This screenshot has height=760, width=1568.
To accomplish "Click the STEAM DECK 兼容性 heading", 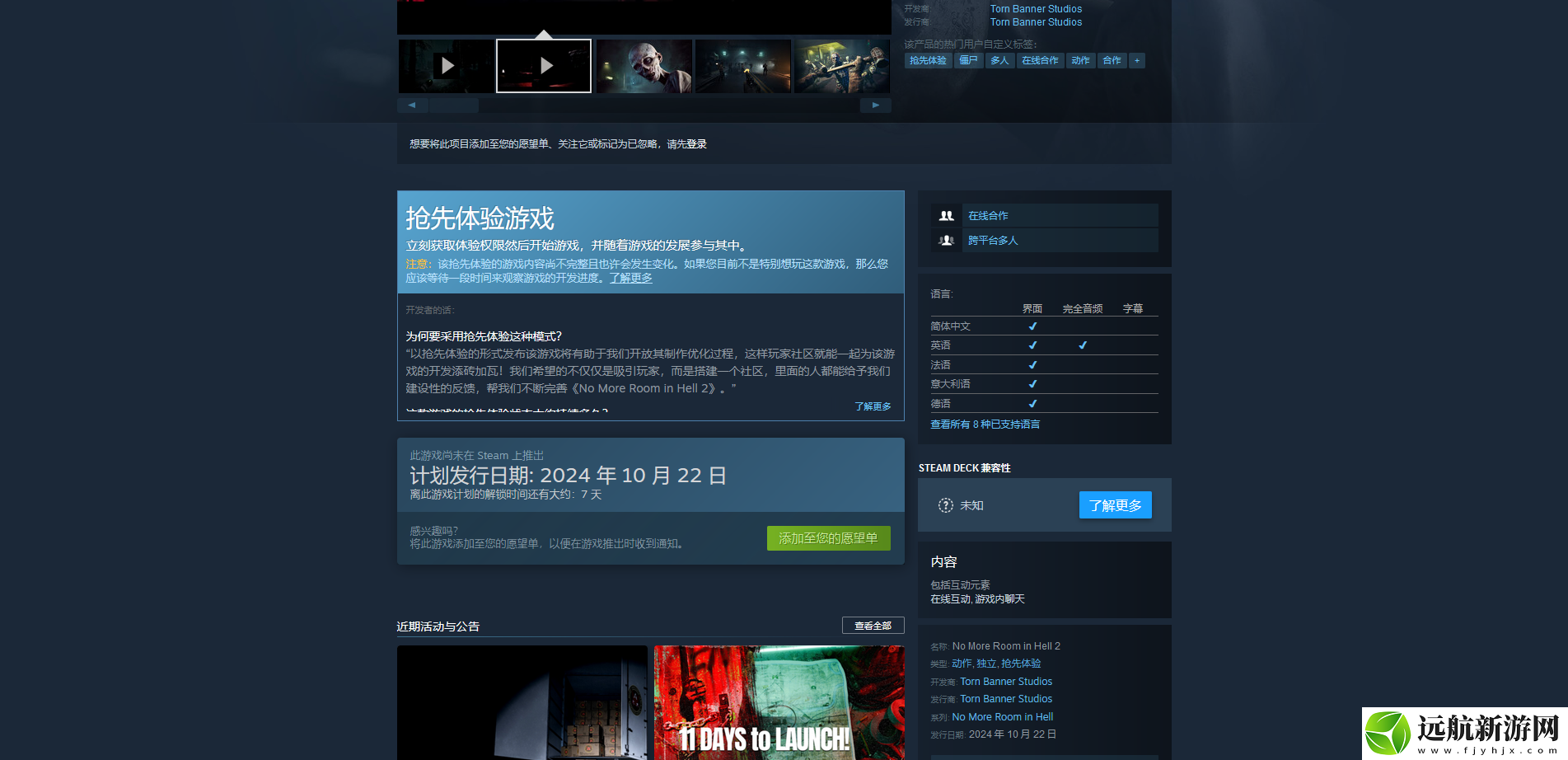I will tap(964, 468).
